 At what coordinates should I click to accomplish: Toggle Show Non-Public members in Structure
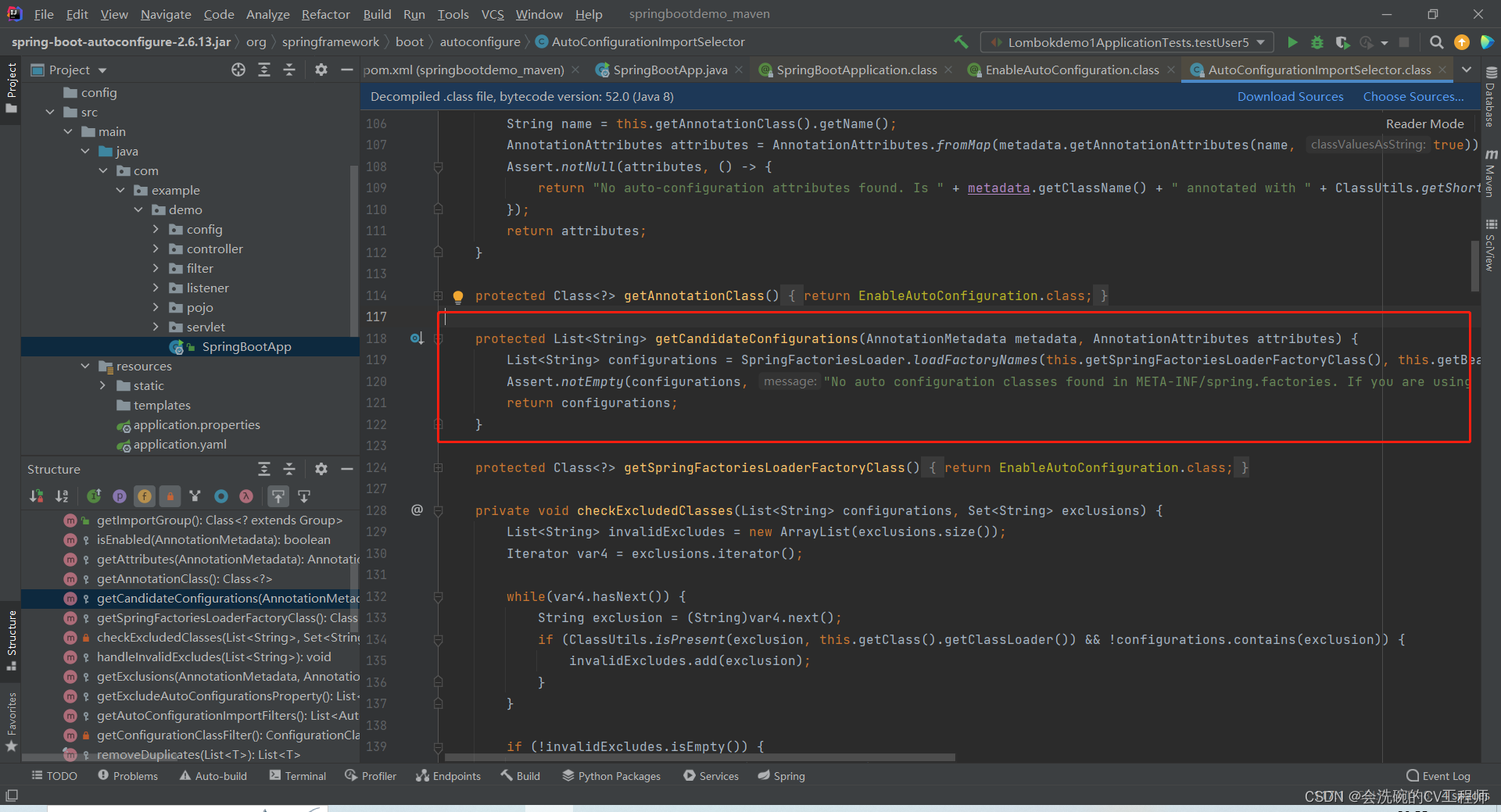click(x=170, y=496)
